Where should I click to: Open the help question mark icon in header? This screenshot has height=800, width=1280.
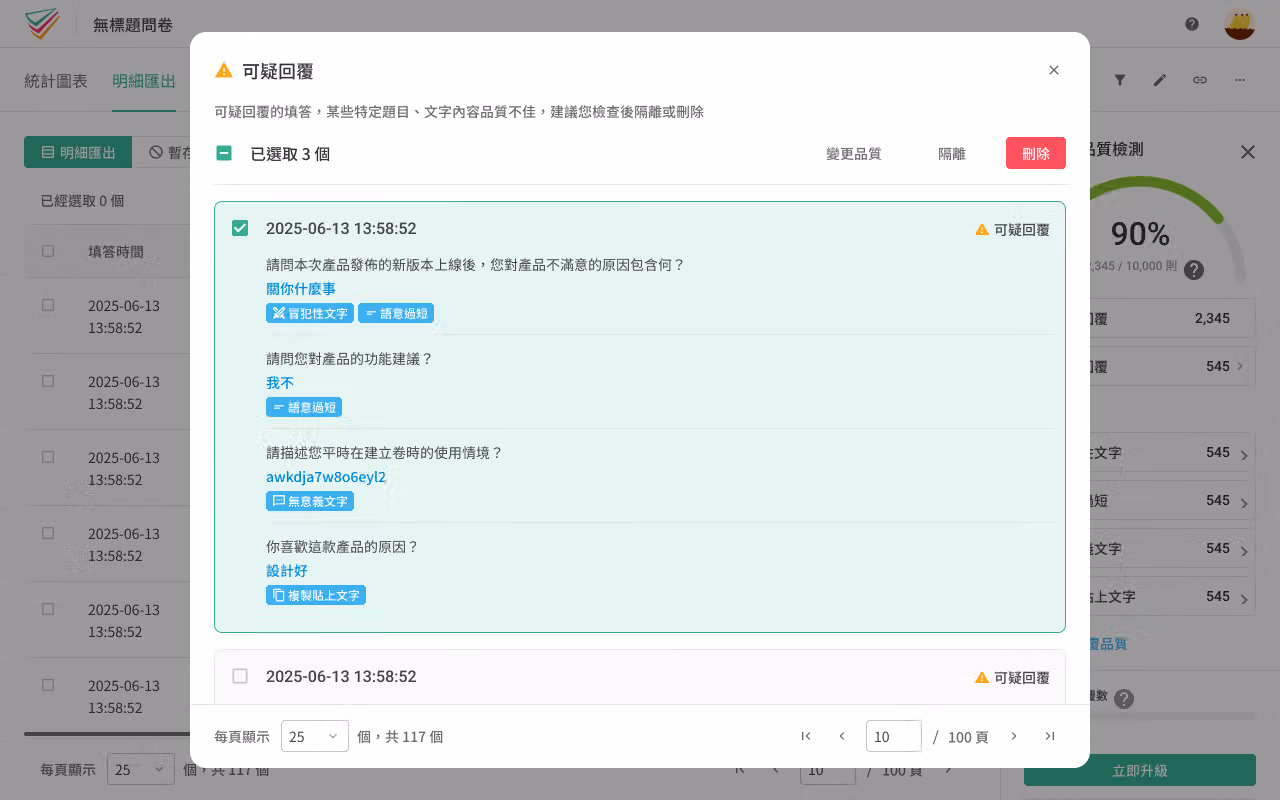(1192, 24)
